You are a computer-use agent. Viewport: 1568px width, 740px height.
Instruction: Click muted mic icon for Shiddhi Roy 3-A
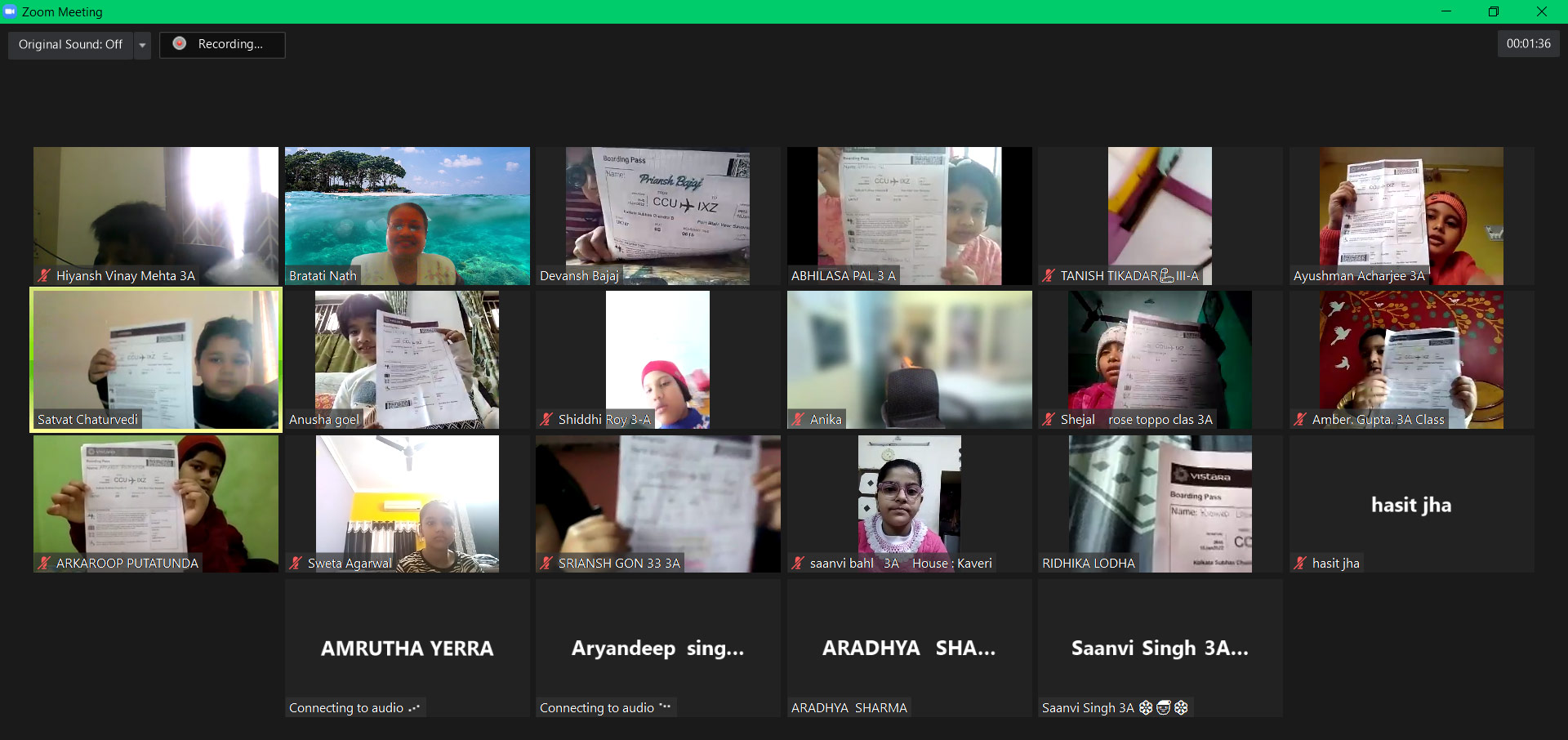[546, 420]
